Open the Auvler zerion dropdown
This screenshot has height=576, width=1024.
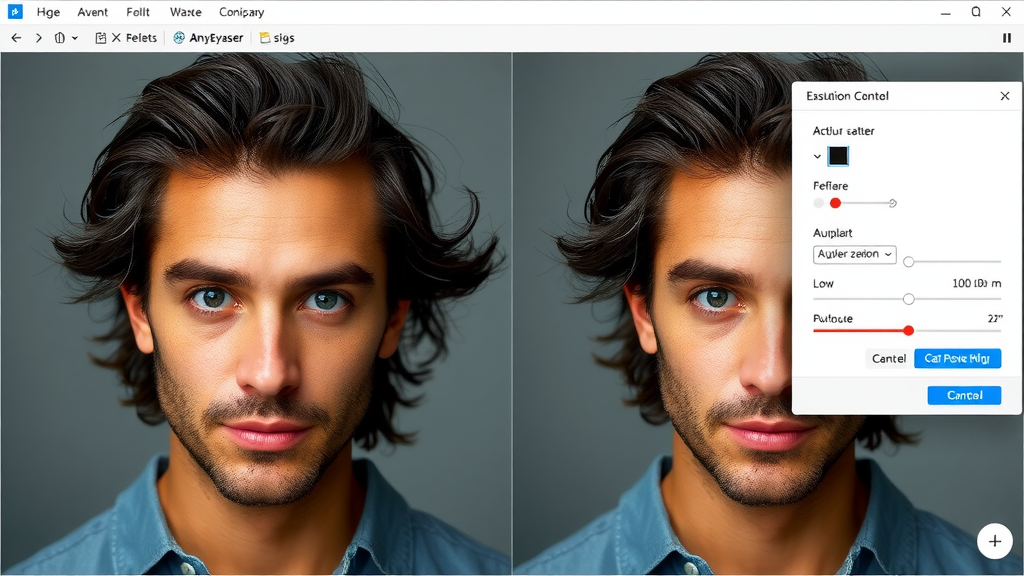coord(854,254)
